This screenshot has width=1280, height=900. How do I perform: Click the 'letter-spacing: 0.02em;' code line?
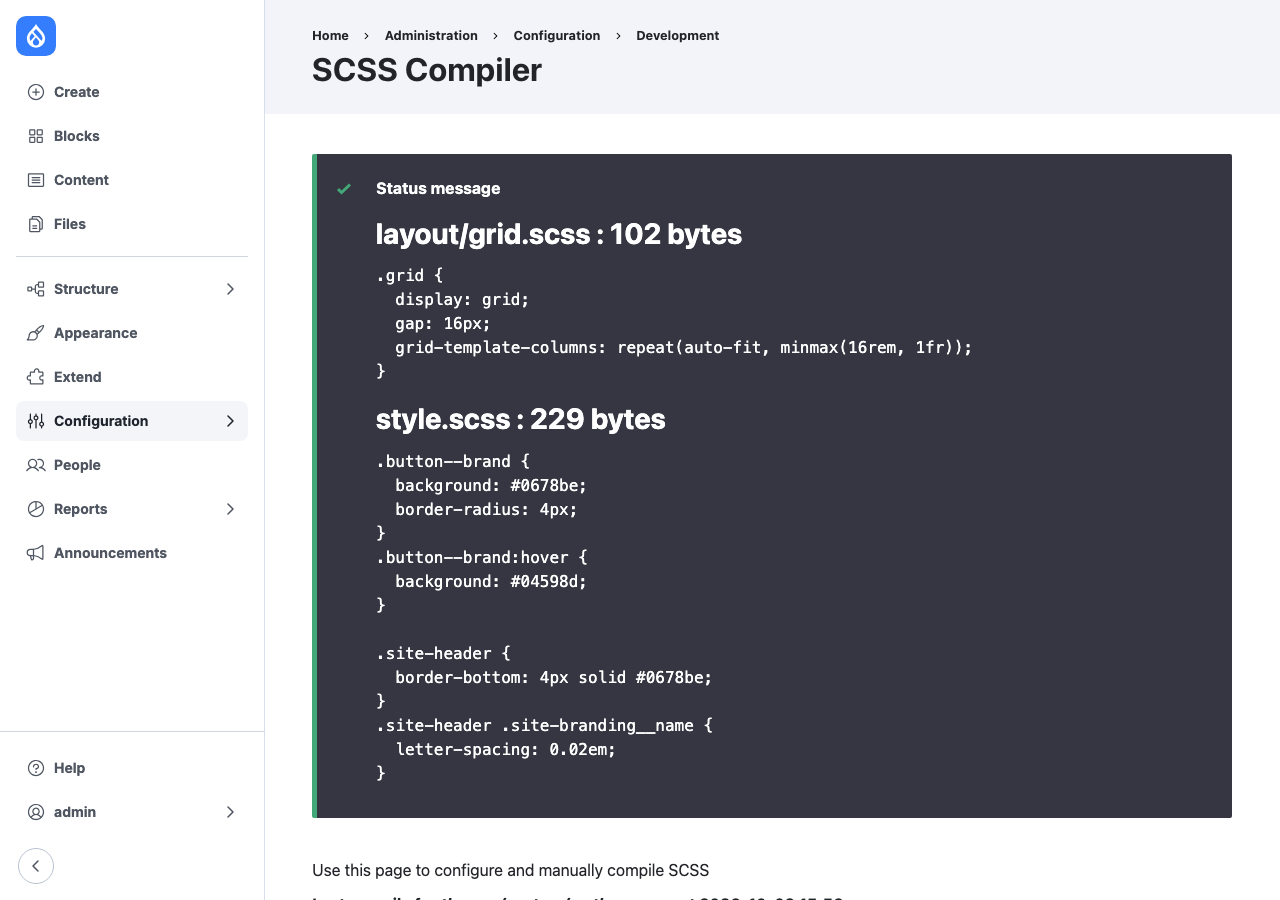point(506,749)
